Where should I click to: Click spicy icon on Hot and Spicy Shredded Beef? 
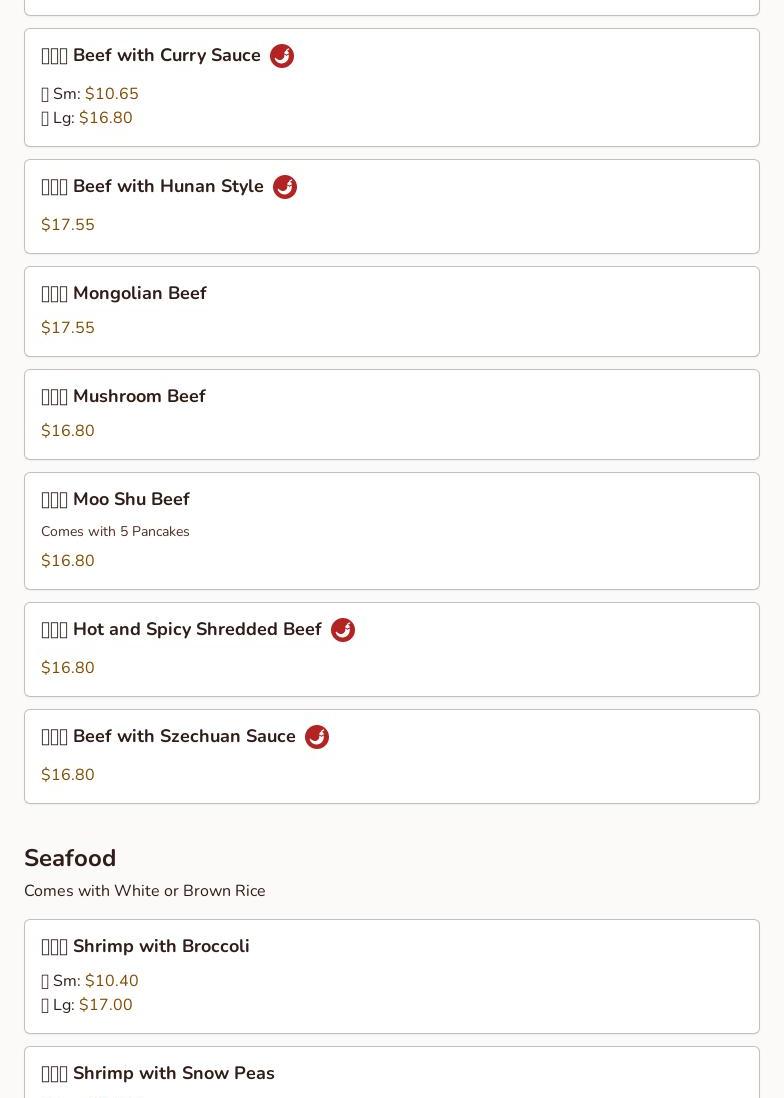343,630
